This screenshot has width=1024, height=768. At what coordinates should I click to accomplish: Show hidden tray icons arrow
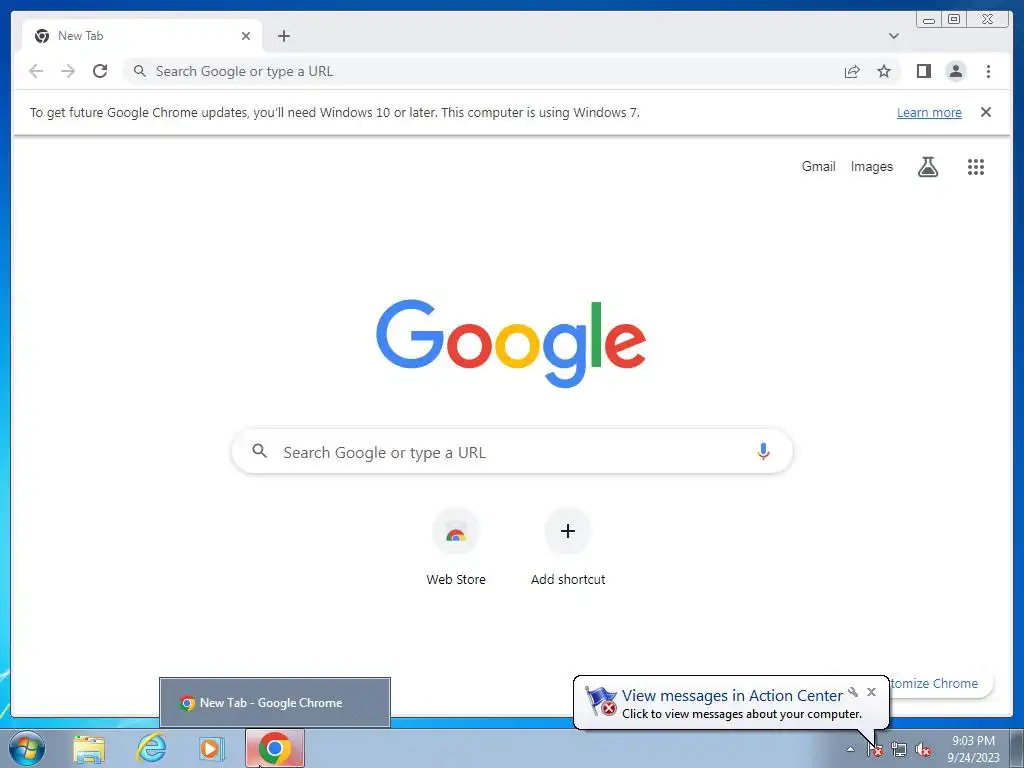click(x=850, y=749)
